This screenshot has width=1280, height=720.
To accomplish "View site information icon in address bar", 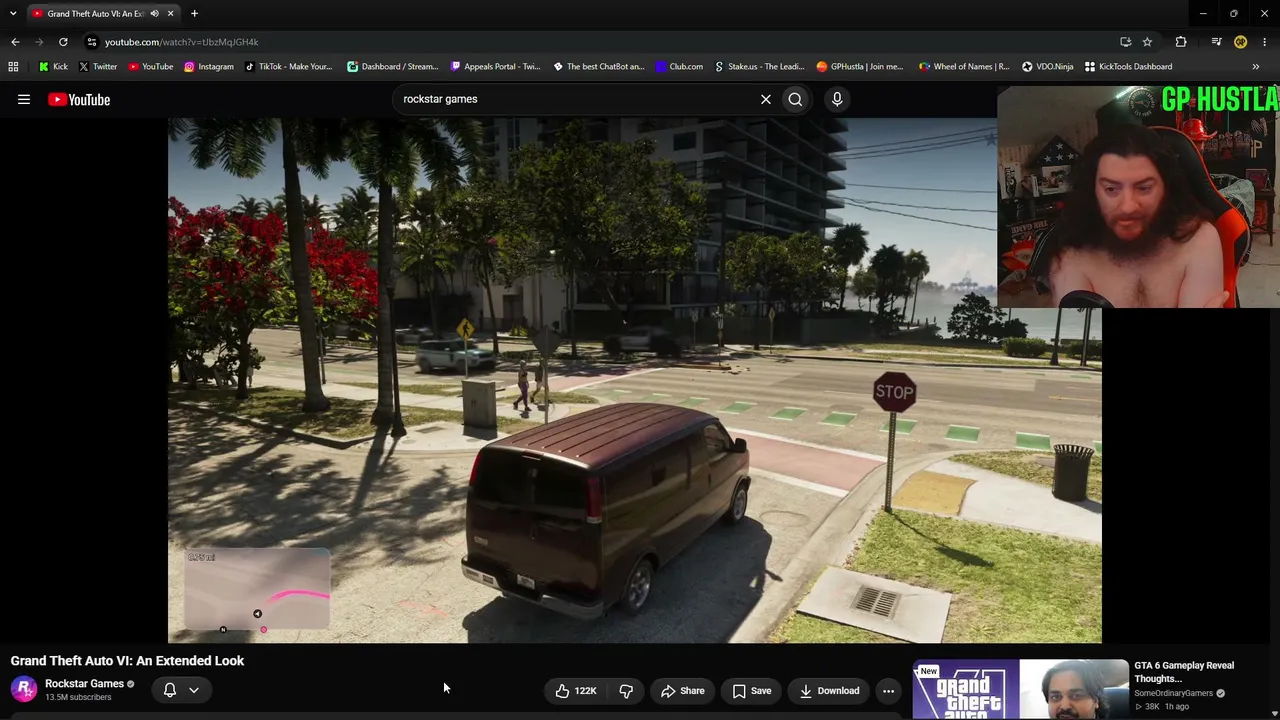I will point(91,42).
